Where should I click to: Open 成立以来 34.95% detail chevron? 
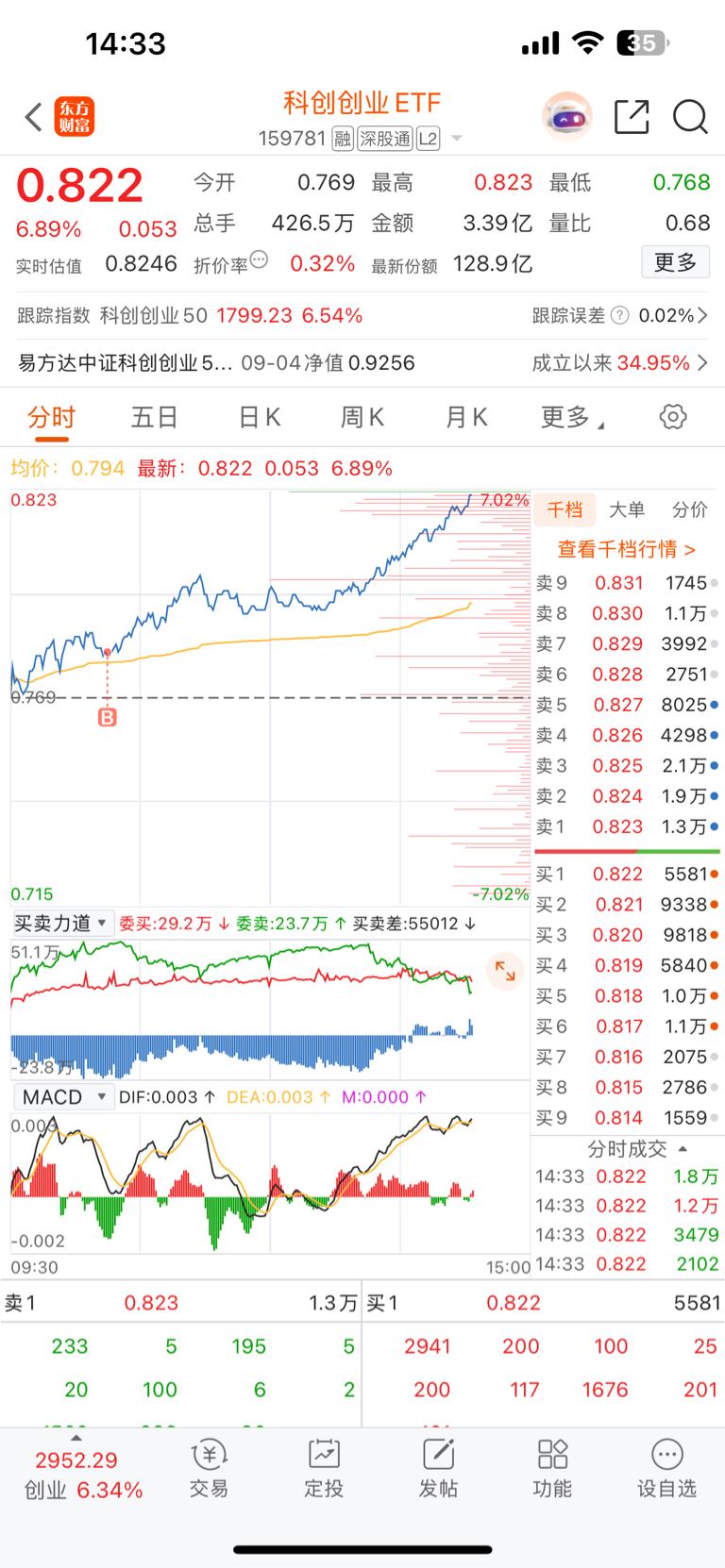(x=702, y=362)
